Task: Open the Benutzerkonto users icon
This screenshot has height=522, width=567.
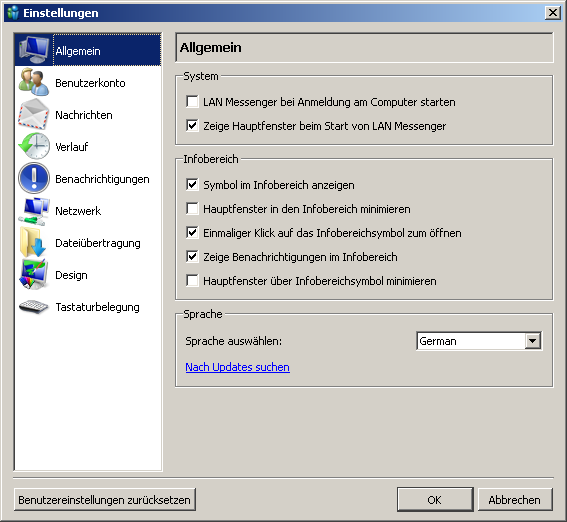Action: (x=34, y=82)
